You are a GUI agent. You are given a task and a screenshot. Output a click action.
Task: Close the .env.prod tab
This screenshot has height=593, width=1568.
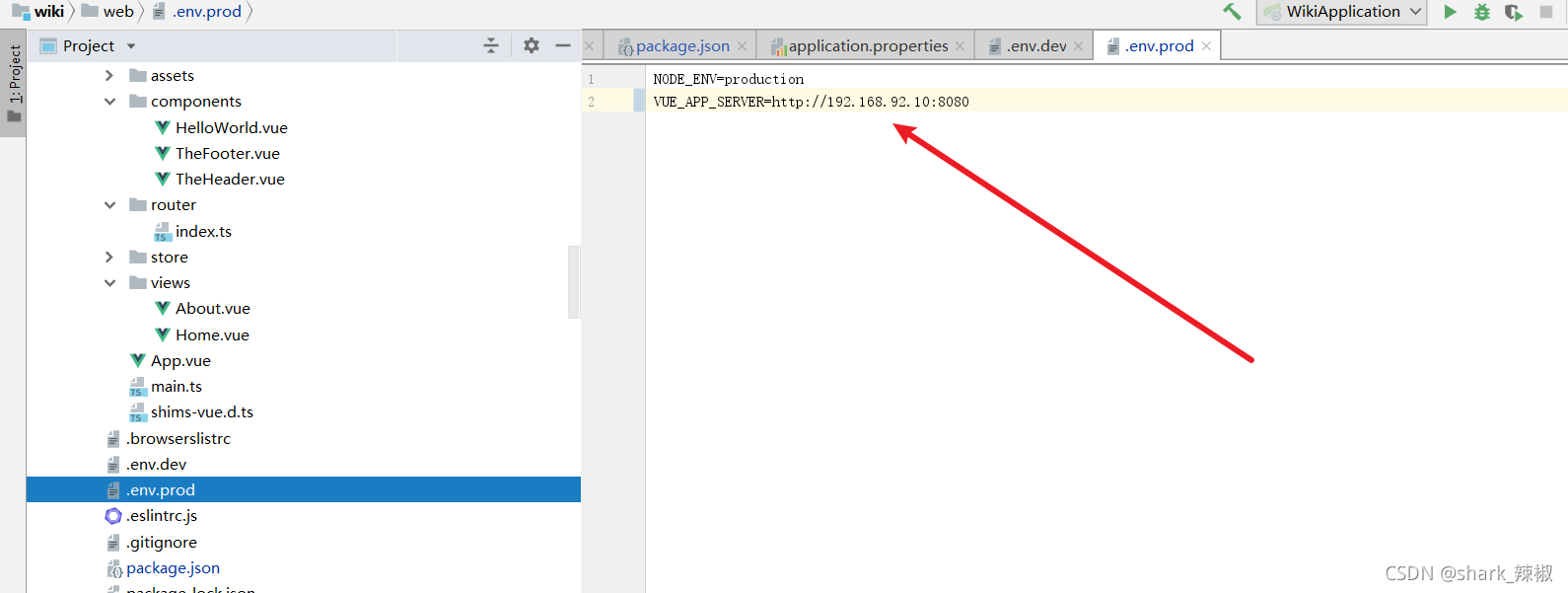[1206, 46]
